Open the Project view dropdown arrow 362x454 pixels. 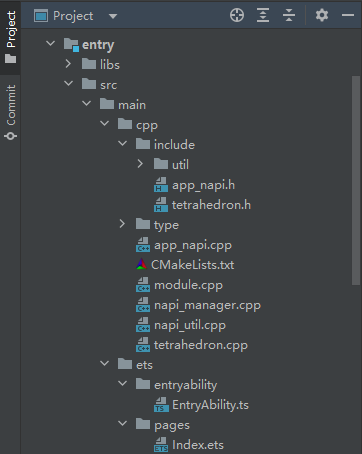tap(113, 16)
